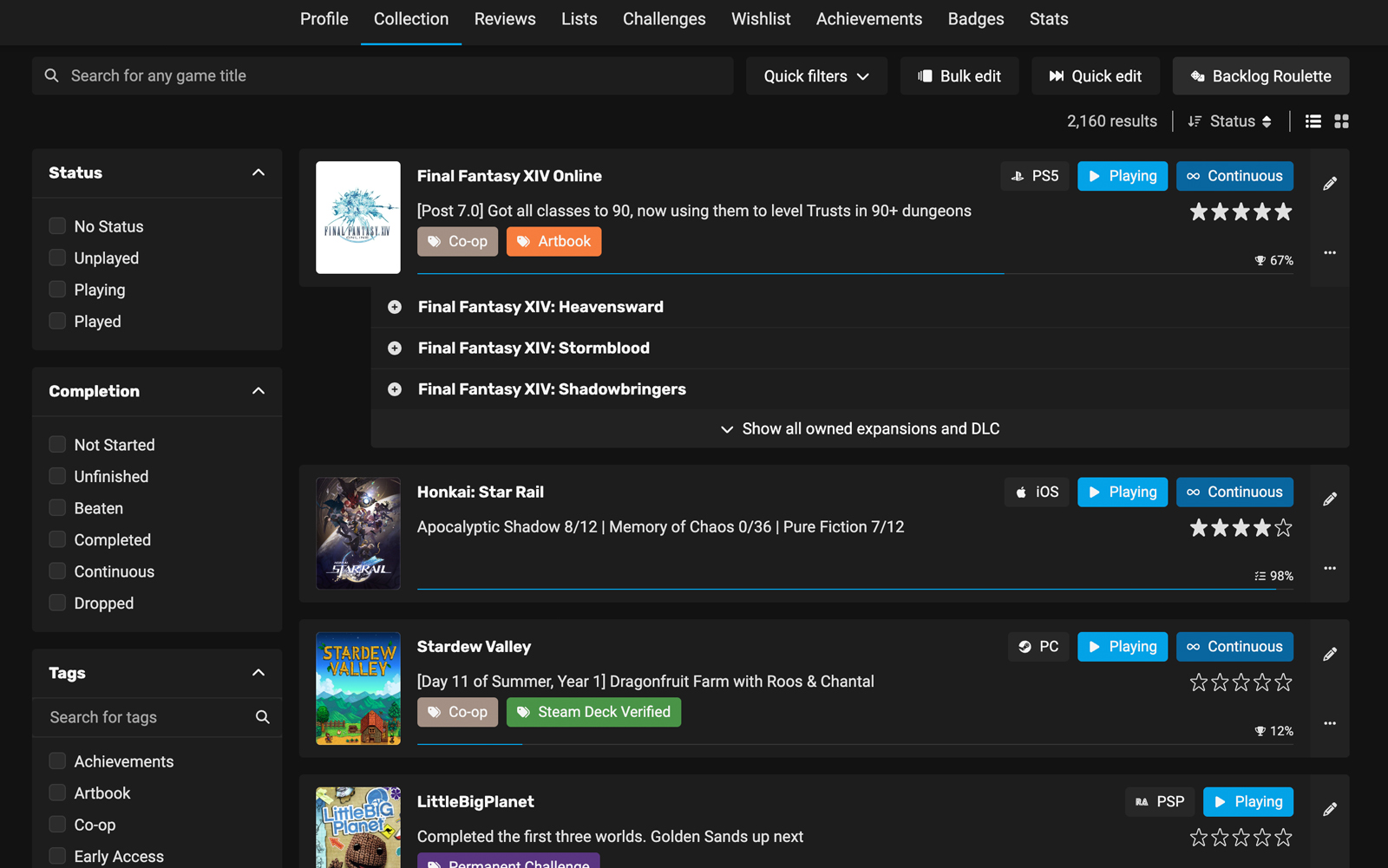
Task: Check the Completed completion filter
Action: pos(57,539)
